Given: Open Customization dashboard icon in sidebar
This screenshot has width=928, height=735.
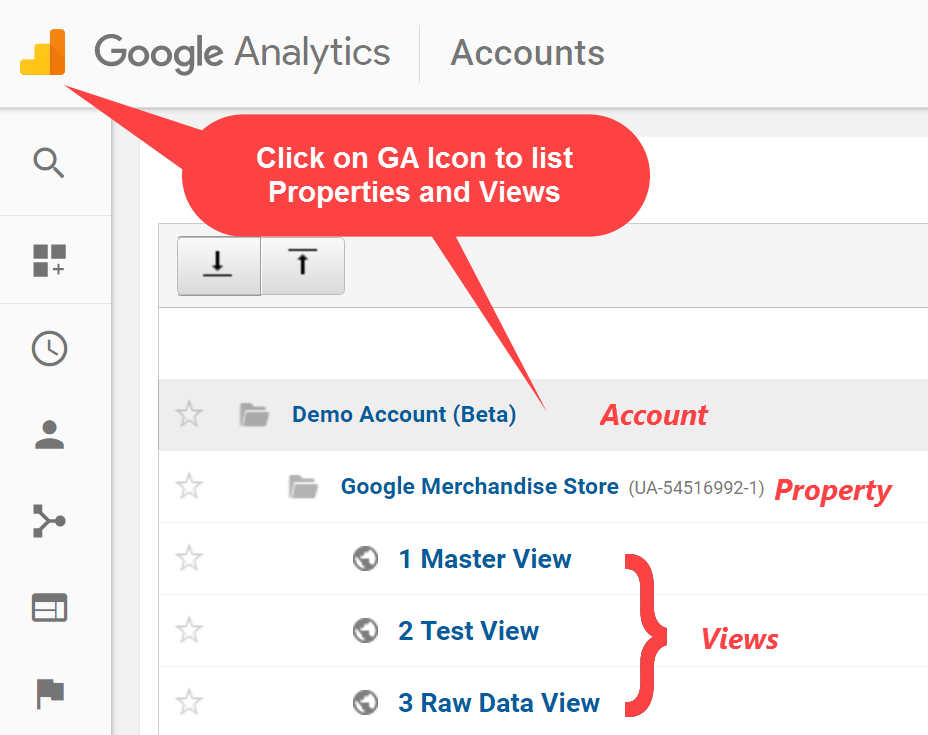Looking at the screenshot, I should pos(49,260).
